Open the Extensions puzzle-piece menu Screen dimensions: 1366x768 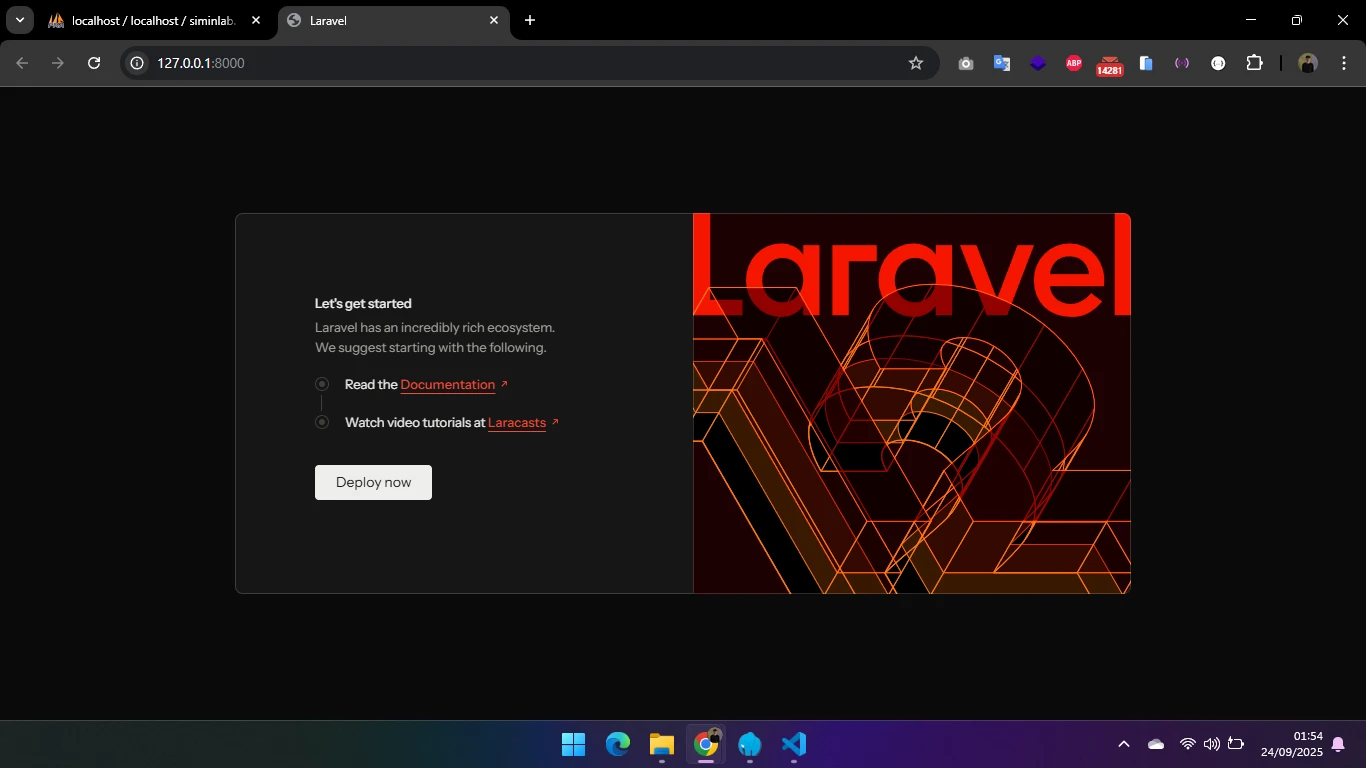tap(1254, 63)
